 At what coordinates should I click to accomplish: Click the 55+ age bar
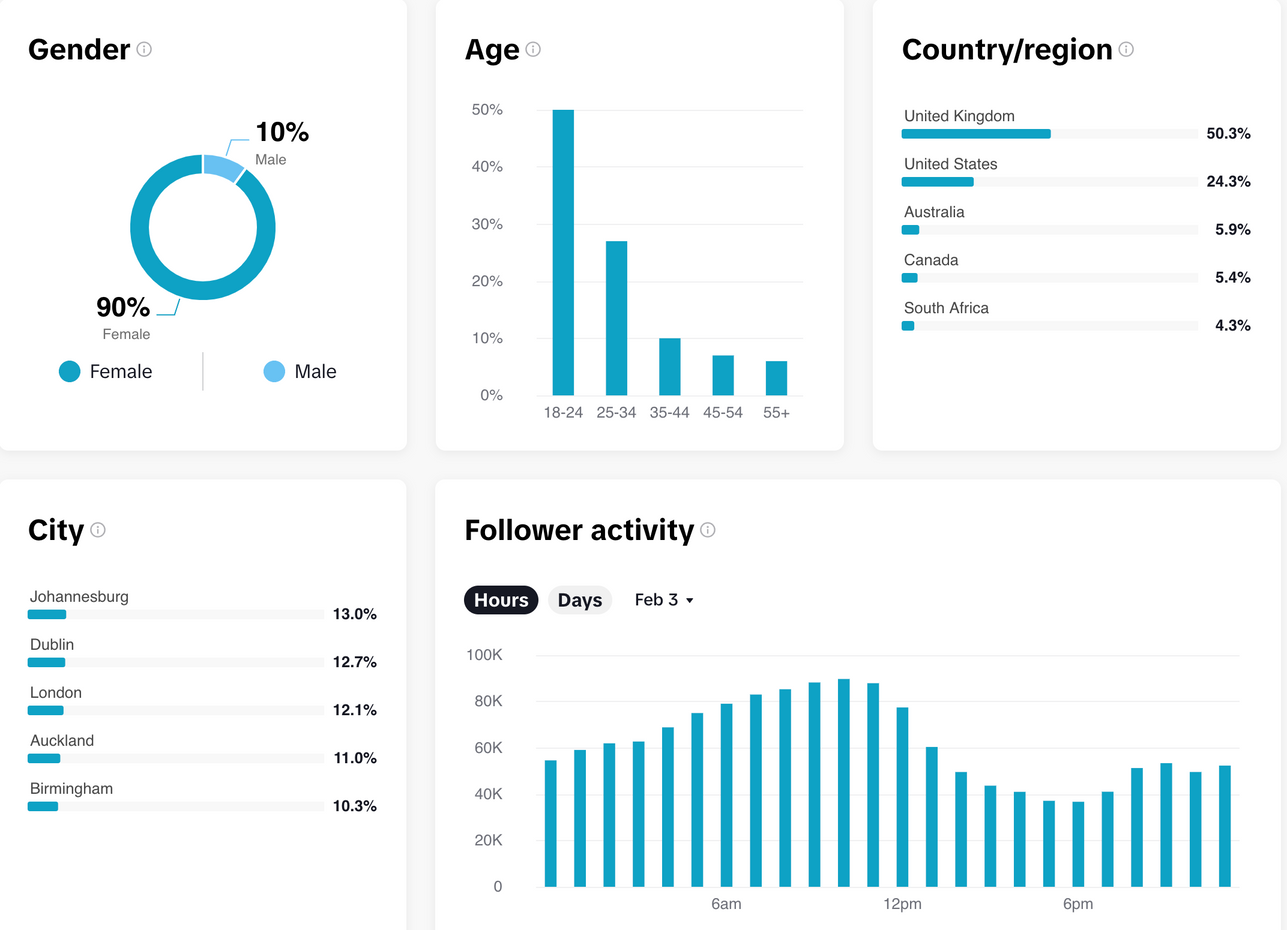pyautogui.click(x=776, y=378)
